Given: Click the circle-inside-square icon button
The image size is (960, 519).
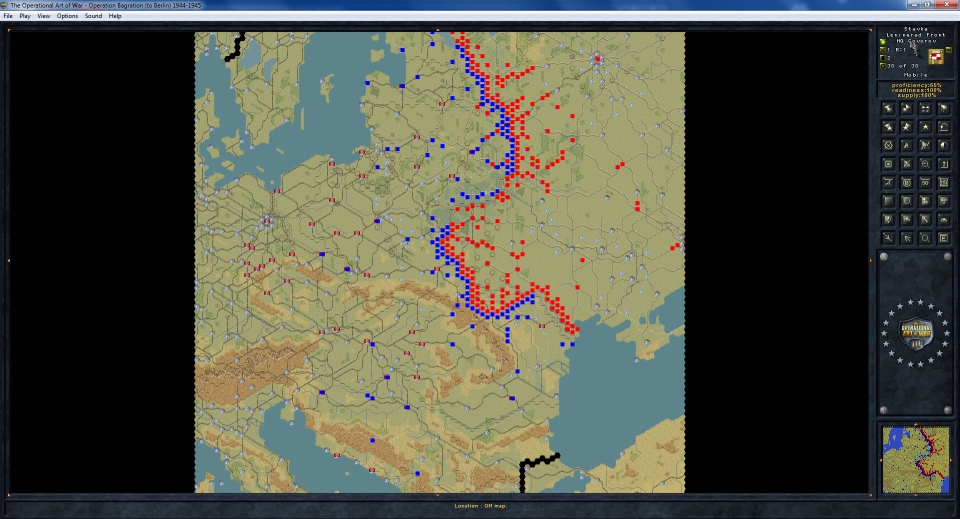Looking at the screenshot, I should click(907, 201).
